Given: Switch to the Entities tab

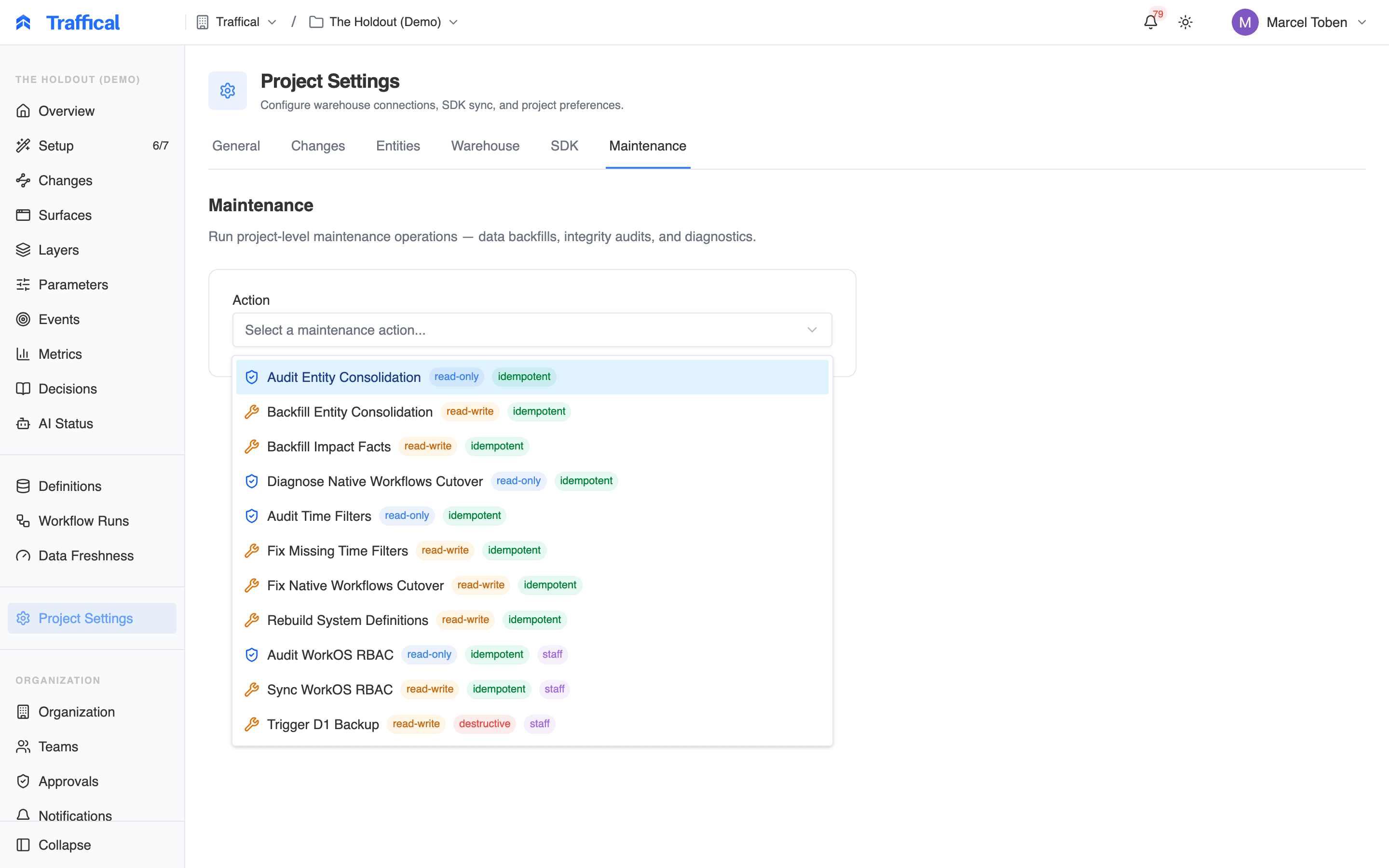Looking at the screenshot, I should click(x=398, y=146).
